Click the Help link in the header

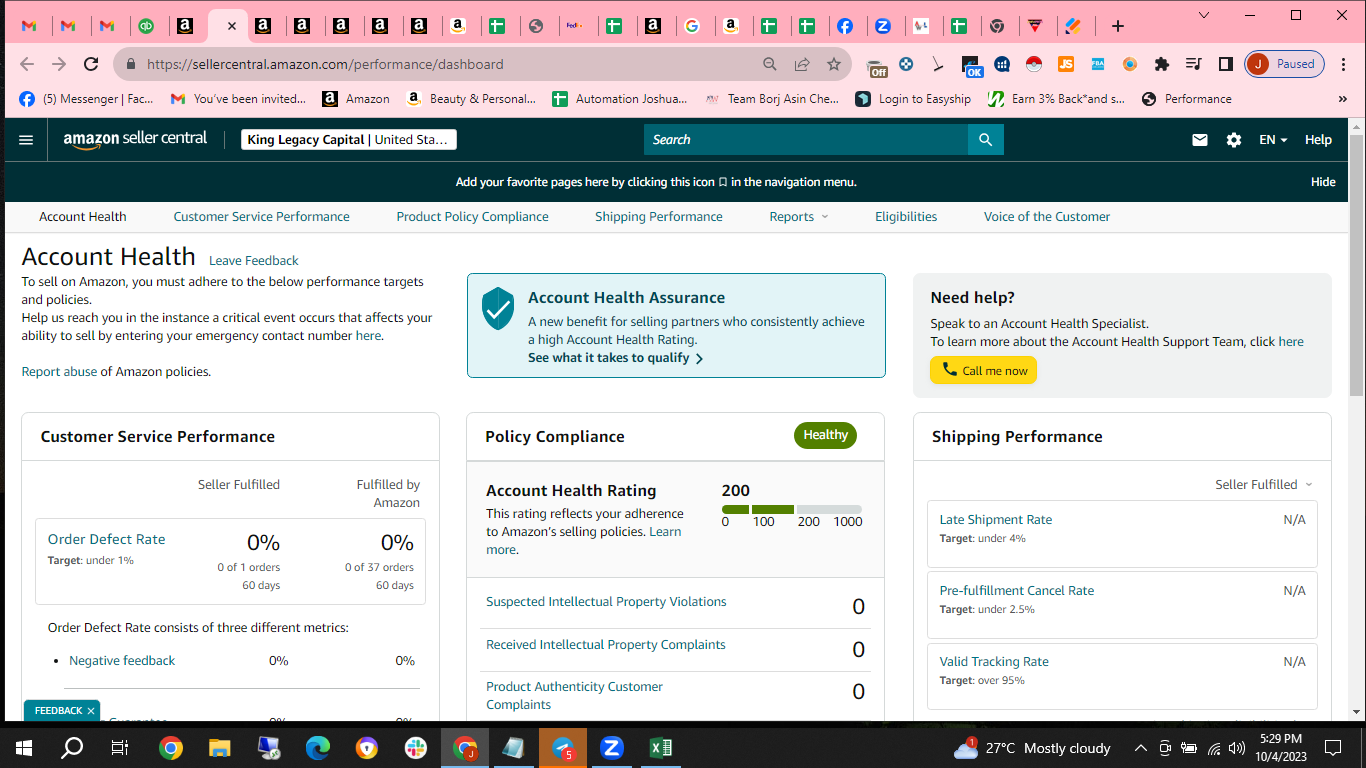click(x=1318, y=140)
